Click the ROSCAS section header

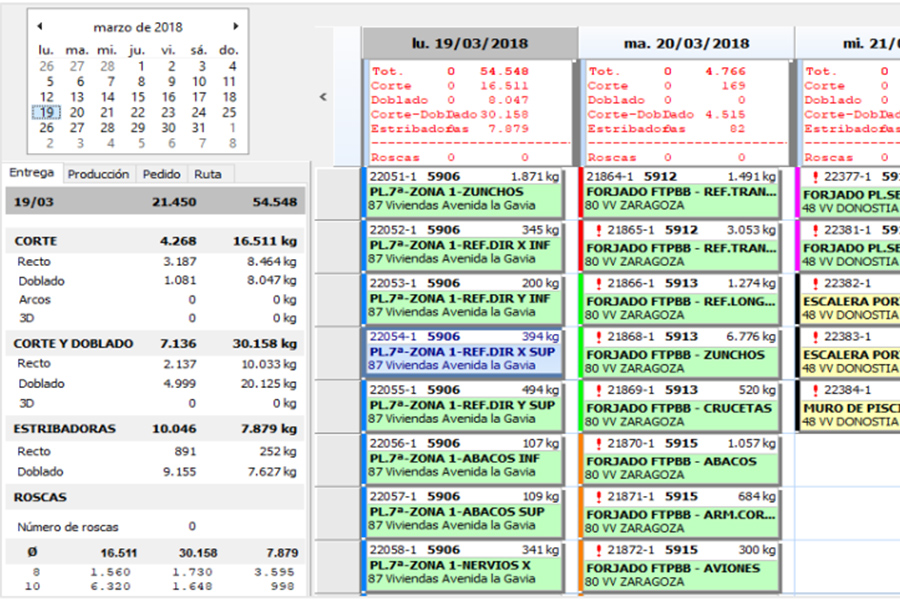tap(155, 497)
